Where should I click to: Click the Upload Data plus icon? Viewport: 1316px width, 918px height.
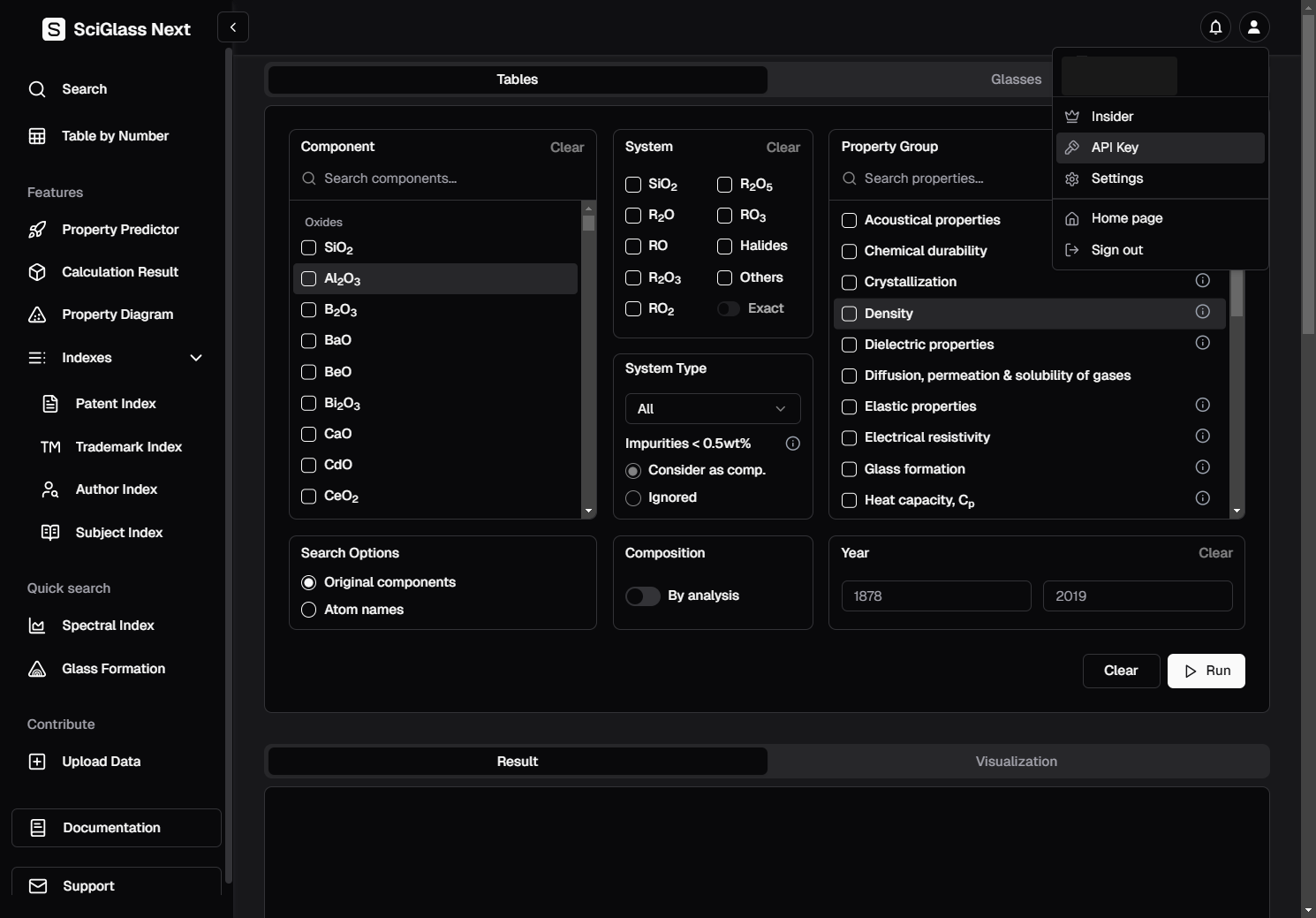(37, 762)
